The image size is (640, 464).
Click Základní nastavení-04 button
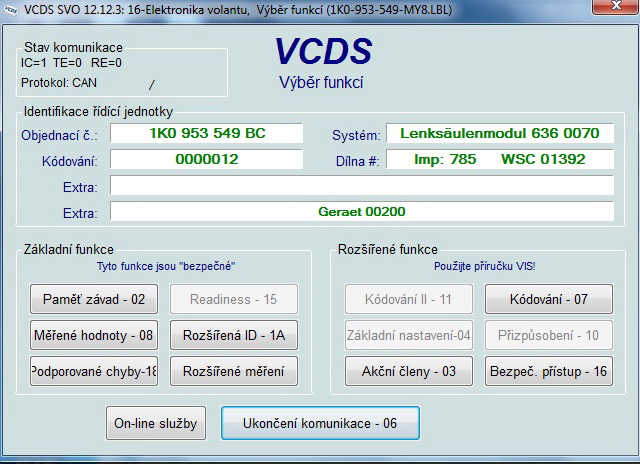(409, 335)
